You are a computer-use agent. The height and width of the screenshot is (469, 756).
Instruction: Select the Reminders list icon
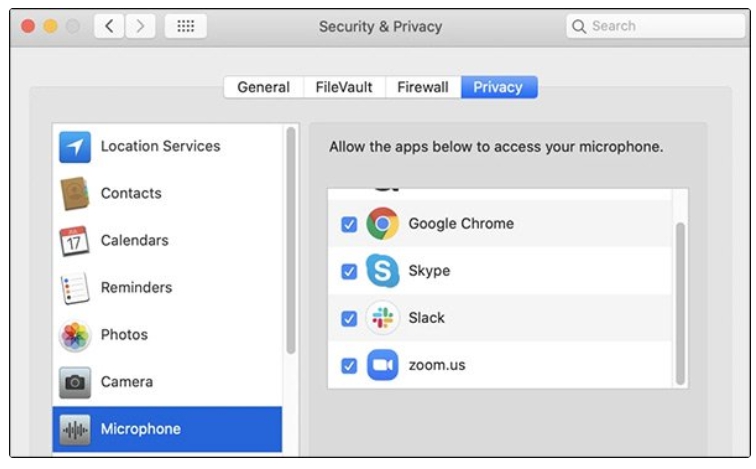tap(75, 288)
